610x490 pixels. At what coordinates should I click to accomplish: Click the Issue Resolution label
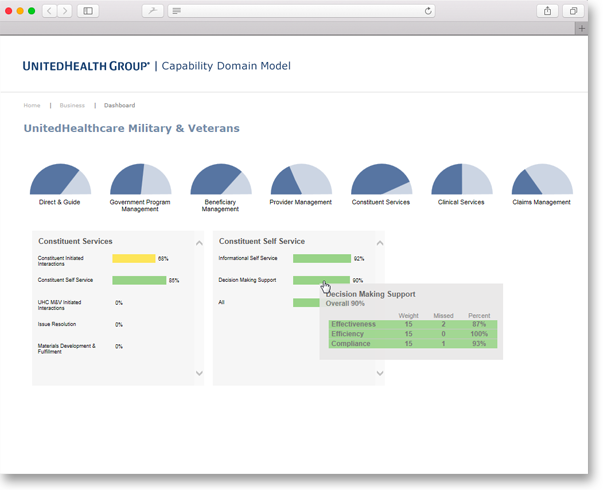click(57, 324)
